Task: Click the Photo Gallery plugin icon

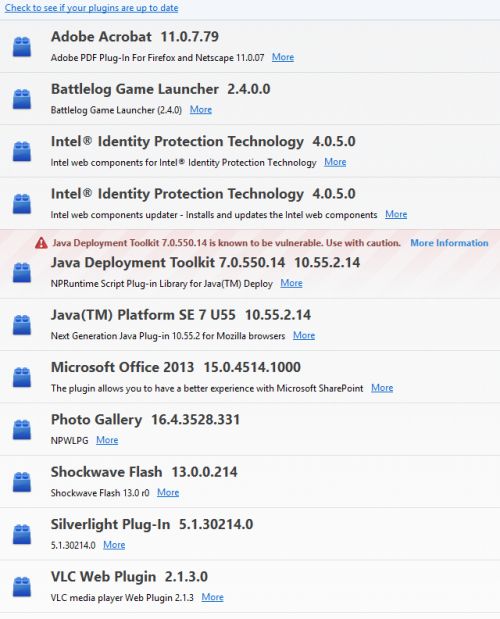Action: [x=22, y=430]
